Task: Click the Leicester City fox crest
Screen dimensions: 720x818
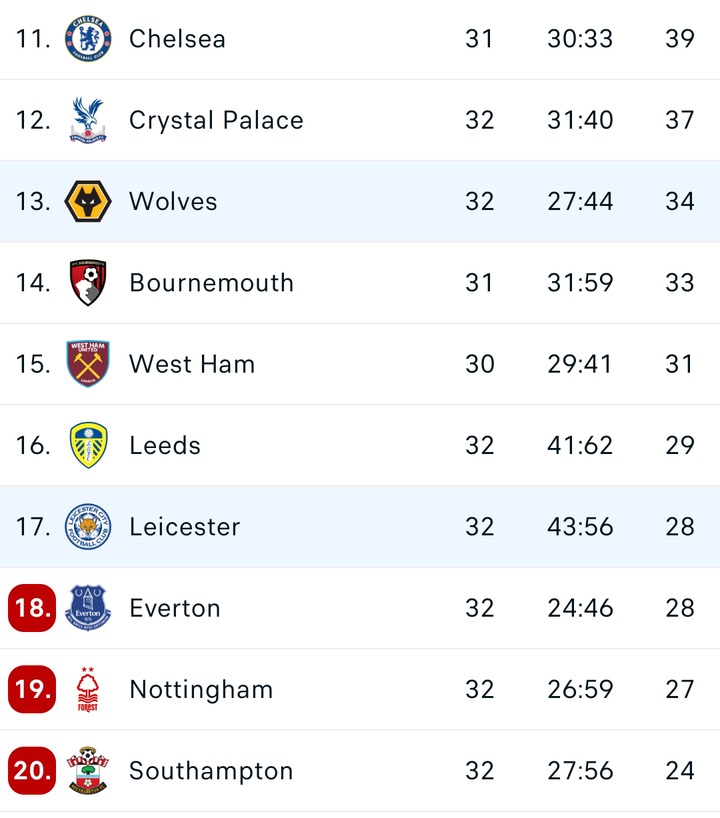Action: coord(88,526)
